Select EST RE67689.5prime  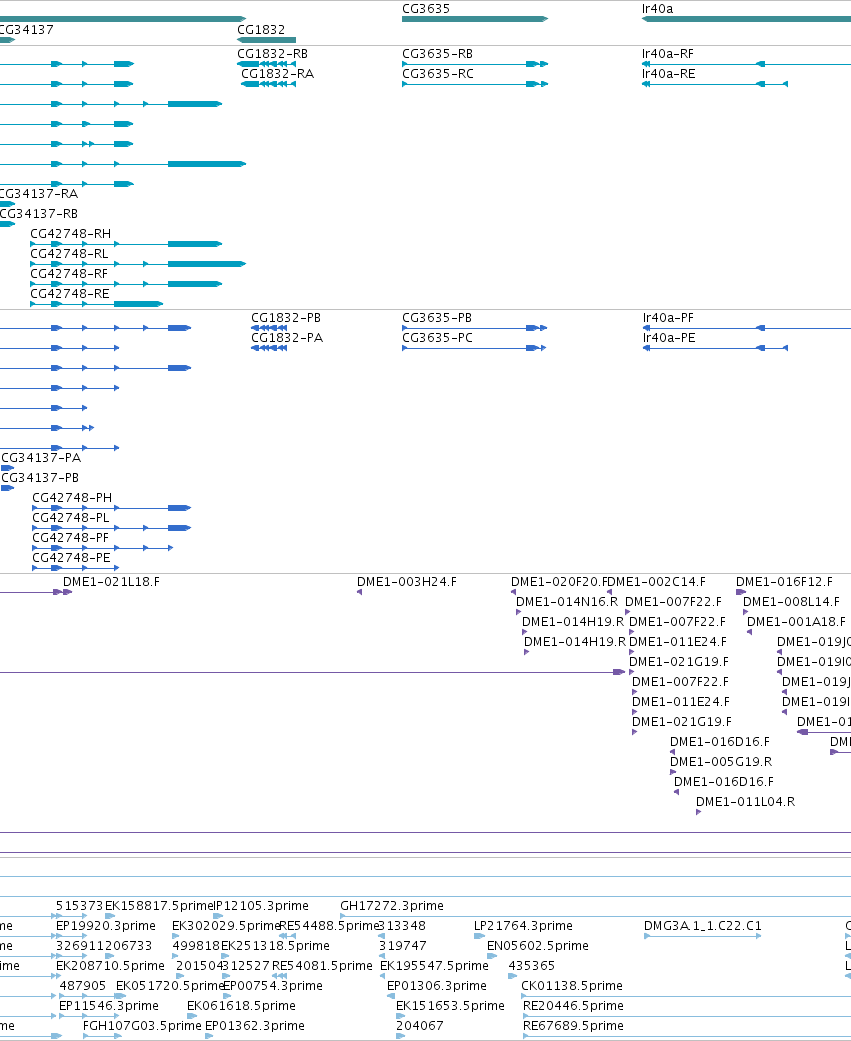point(573,1026)
